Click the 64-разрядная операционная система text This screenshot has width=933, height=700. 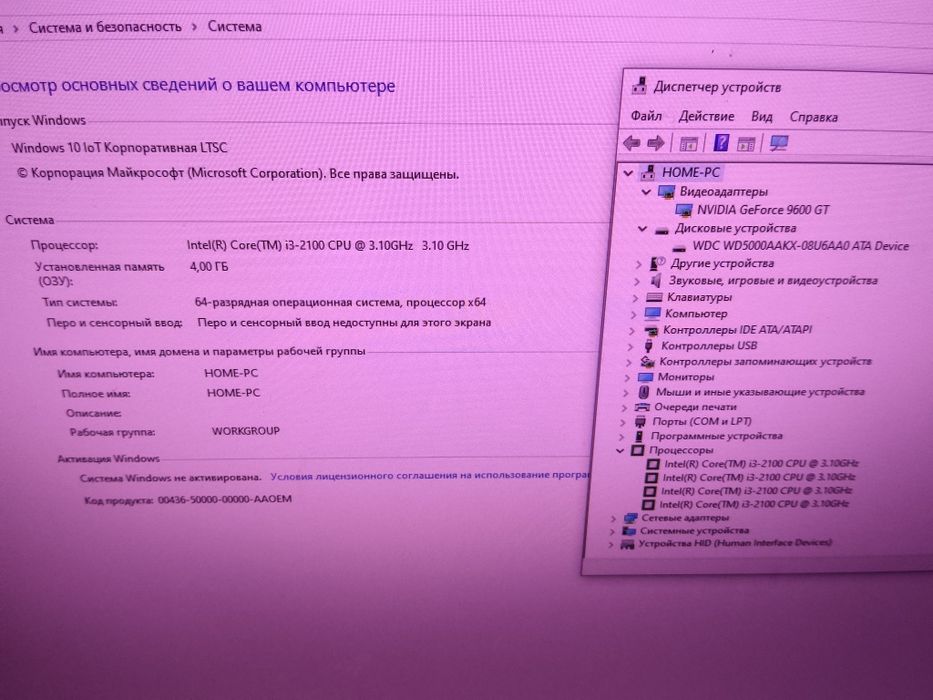click(340, 302)
